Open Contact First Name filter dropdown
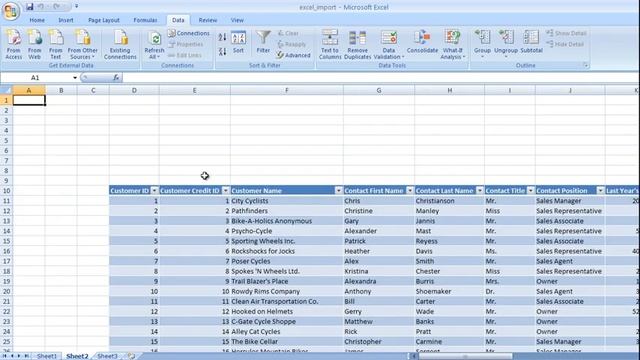The height and width of the screenshot is (360, 640). click(x=410, y=191)
